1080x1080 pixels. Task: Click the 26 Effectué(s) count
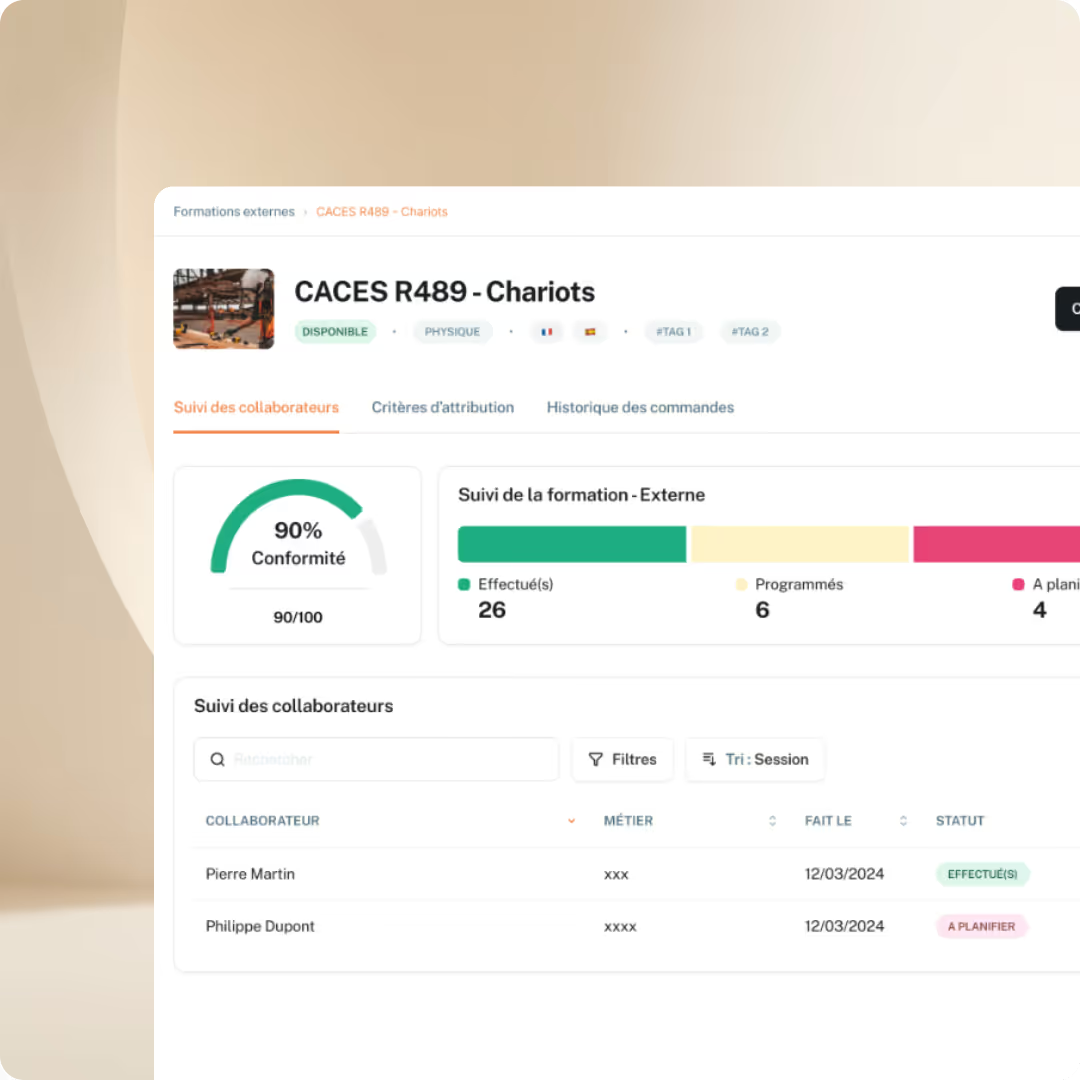pos(492,610)
